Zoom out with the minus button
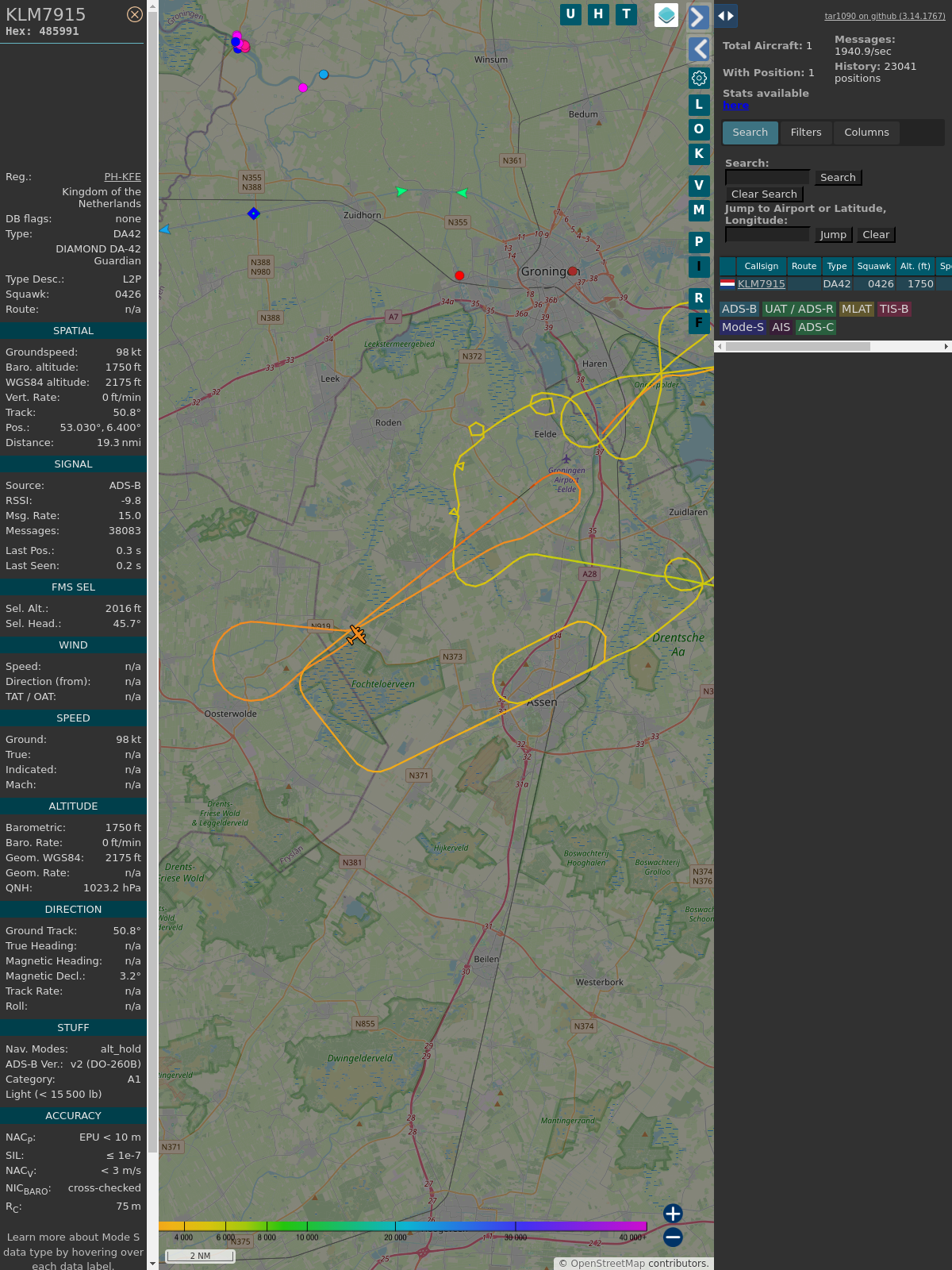 pyautogui.click(x=673, y=1237)
